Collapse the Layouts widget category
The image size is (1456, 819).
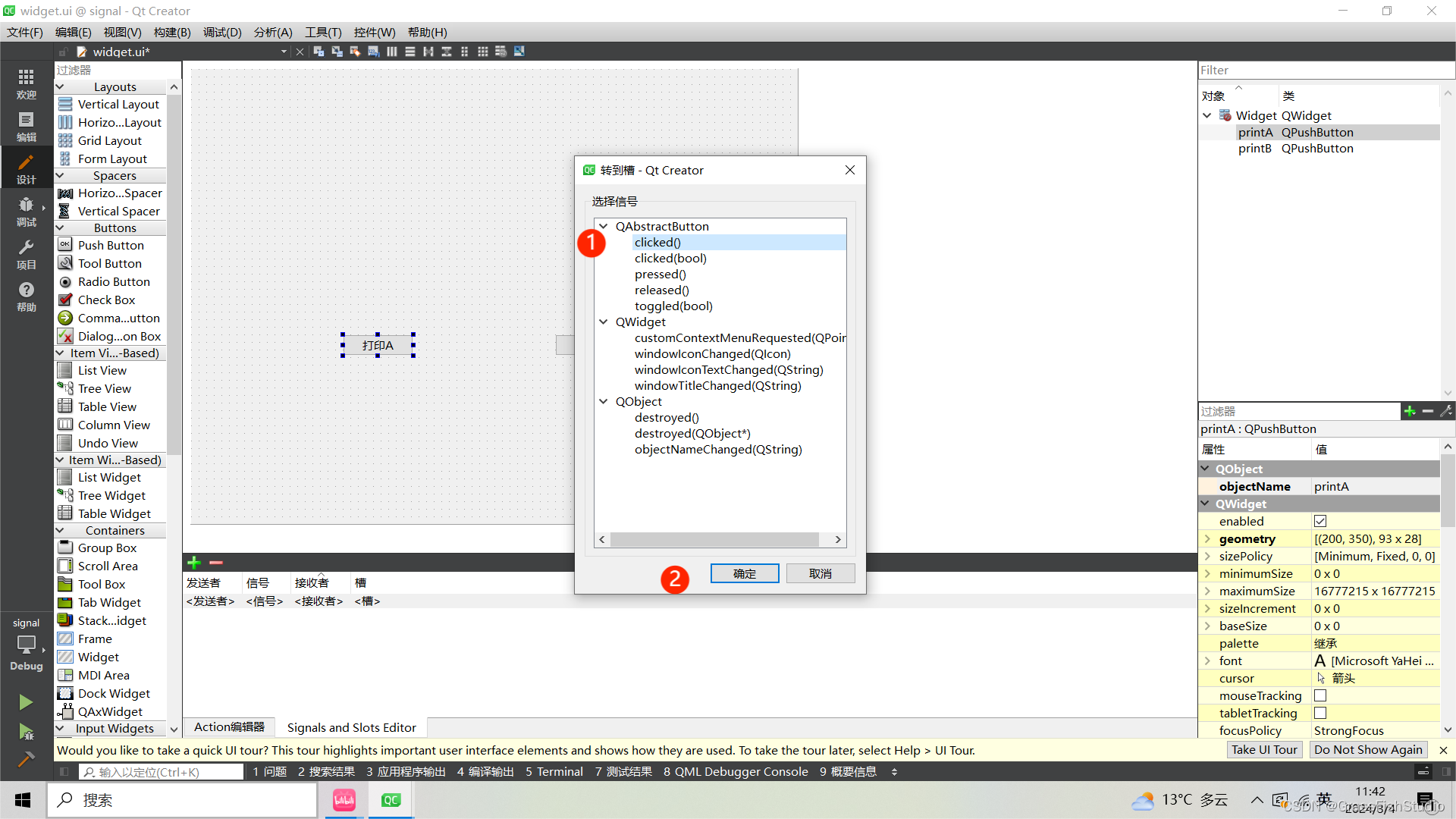coord(60,86)
